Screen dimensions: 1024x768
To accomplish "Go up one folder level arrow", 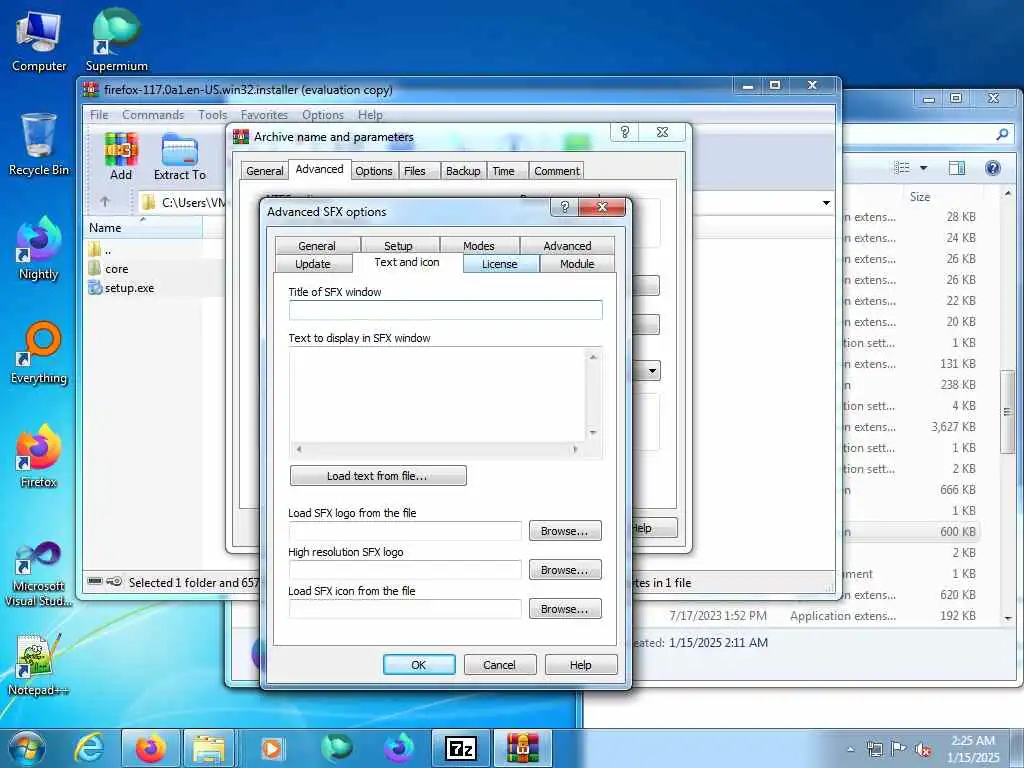I will coord(105,202).
